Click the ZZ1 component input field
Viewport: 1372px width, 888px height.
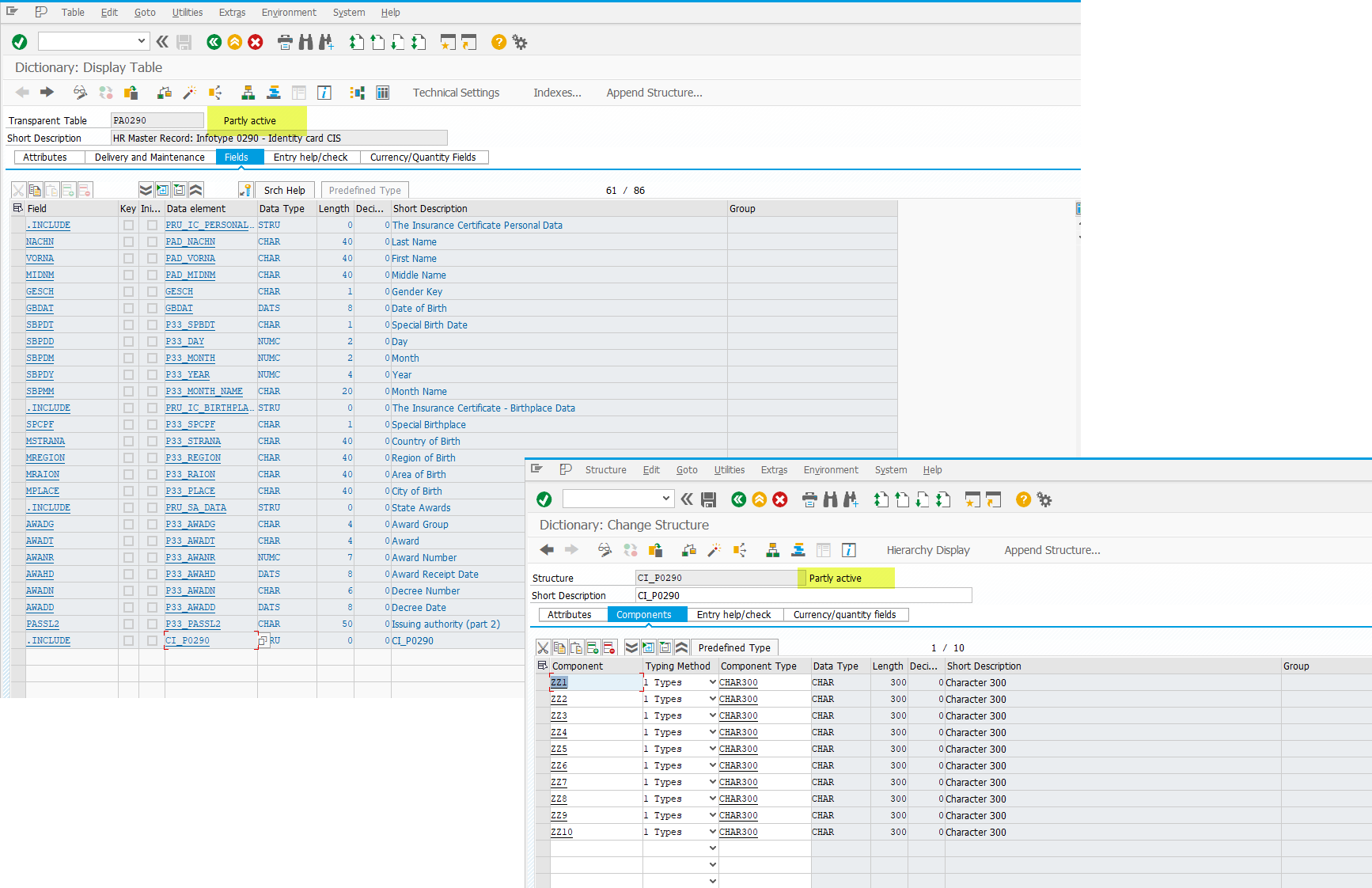tap(596, 682)
